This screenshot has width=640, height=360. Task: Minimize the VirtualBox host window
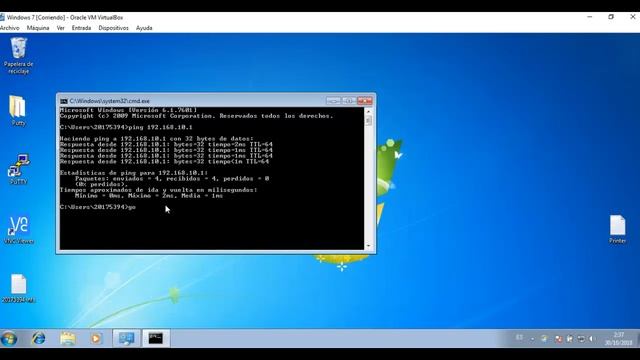point(589,17)
